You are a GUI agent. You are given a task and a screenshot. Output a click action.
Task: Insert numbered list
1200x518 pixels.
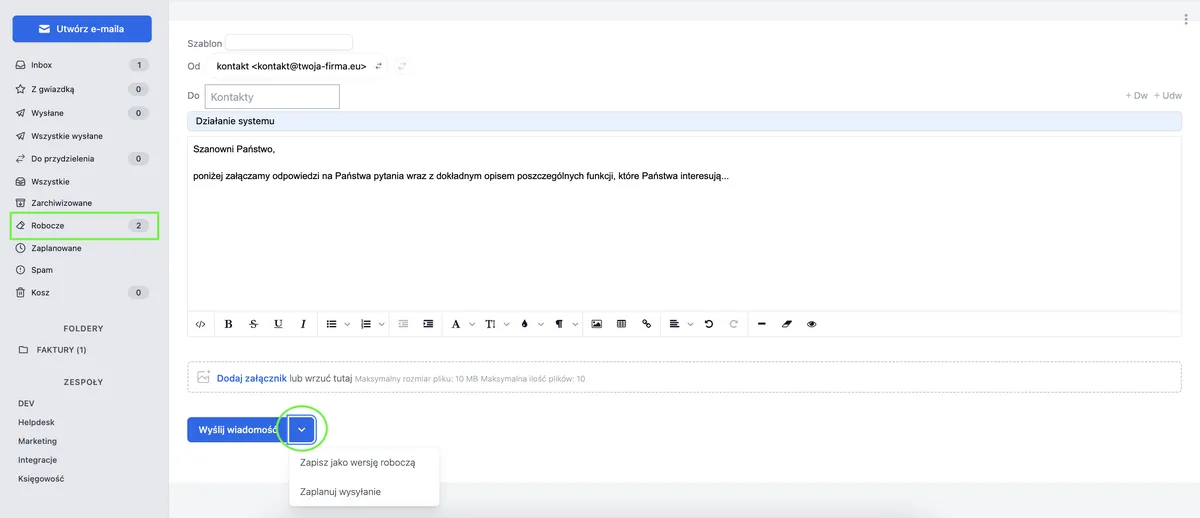point(365,324)
